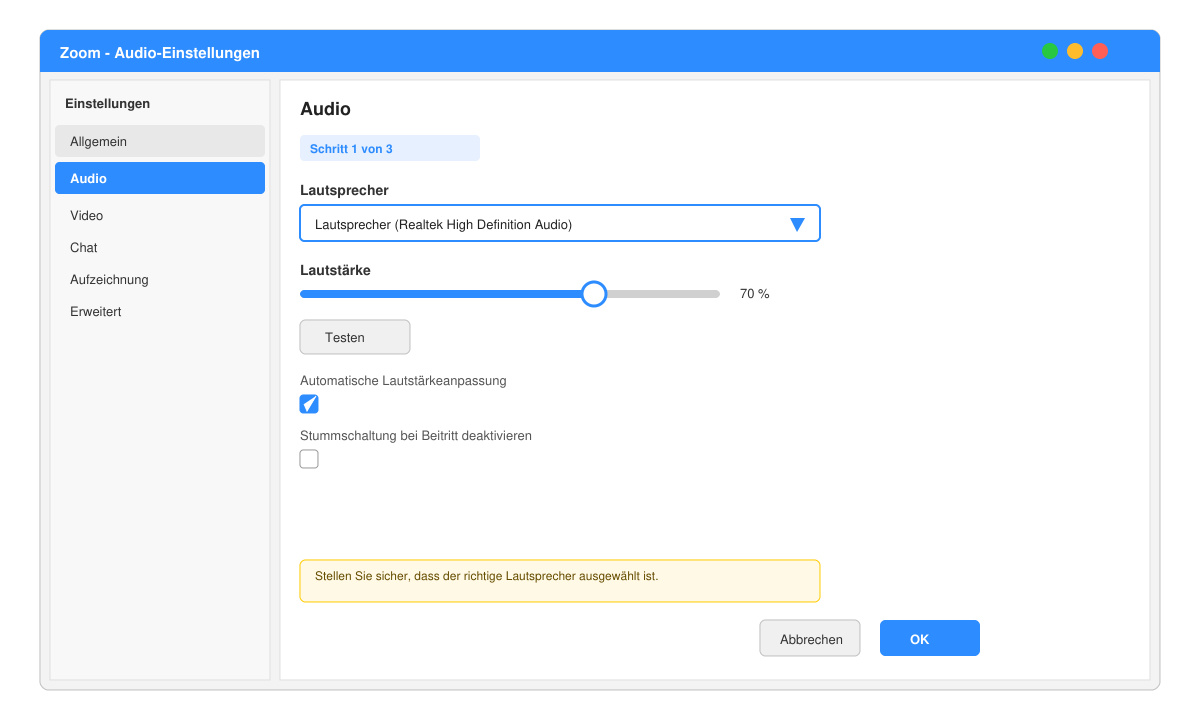Enable Stummschaltung bei Beitritt deaktivieren checkbox
This screenshot has width=1200, height=720.
(309, 459)
